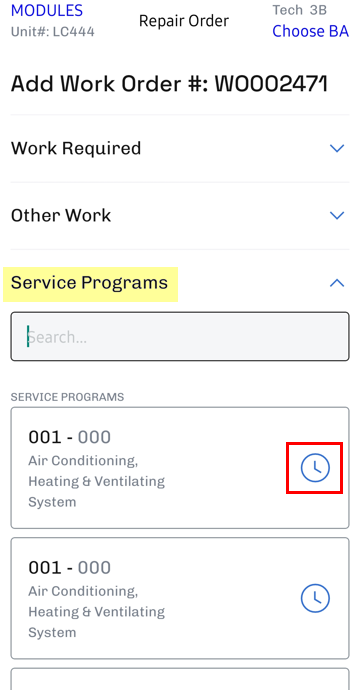The image size is (361, 690).
Task: Click the Tech 3B label
Action: pos(299,10)
